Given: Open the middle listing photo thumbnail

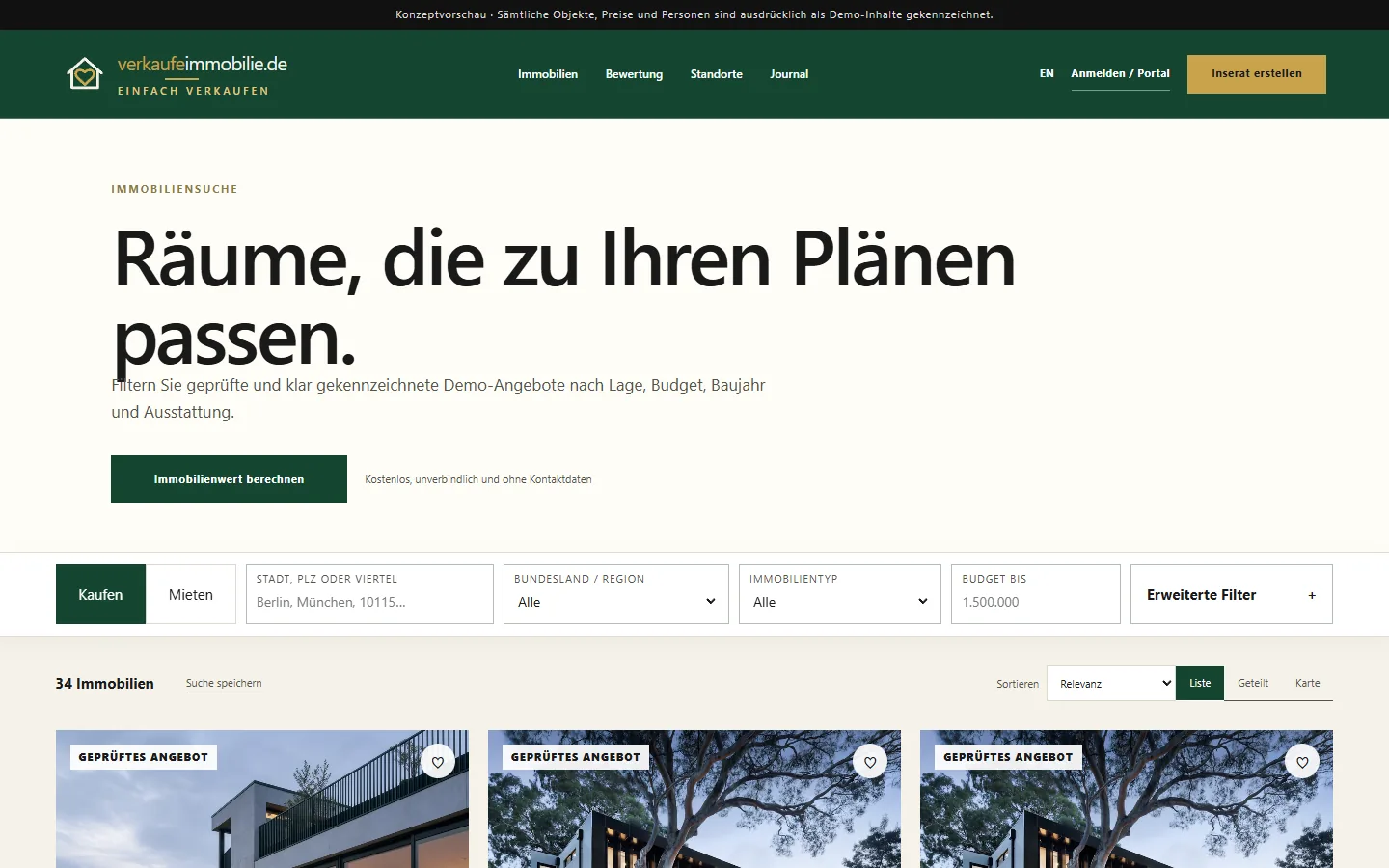Looking at the screenshot, I should tap(694, 799).
